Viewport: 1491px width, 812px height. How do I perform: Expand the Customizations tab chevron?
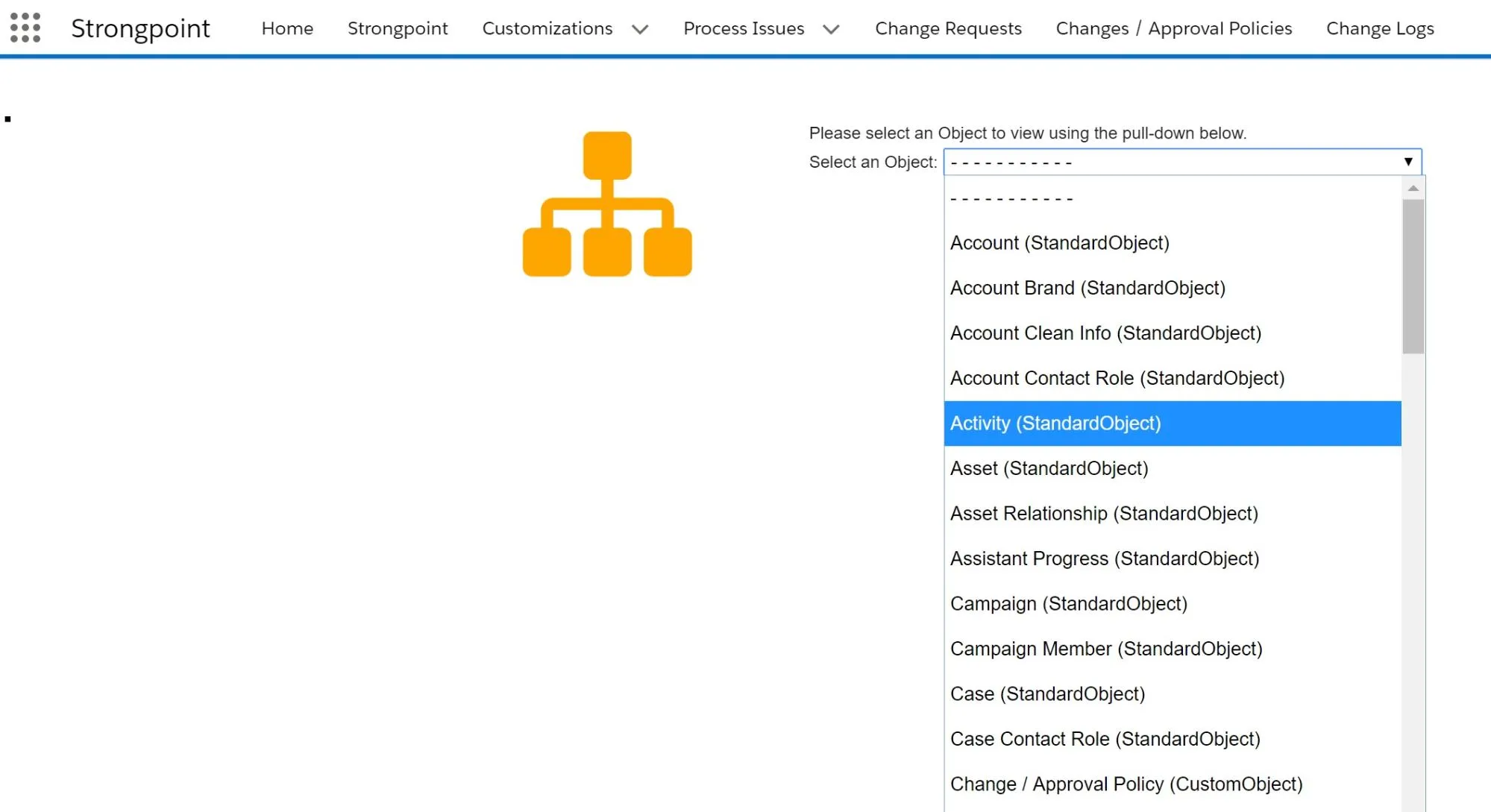(x=640, y=29)
